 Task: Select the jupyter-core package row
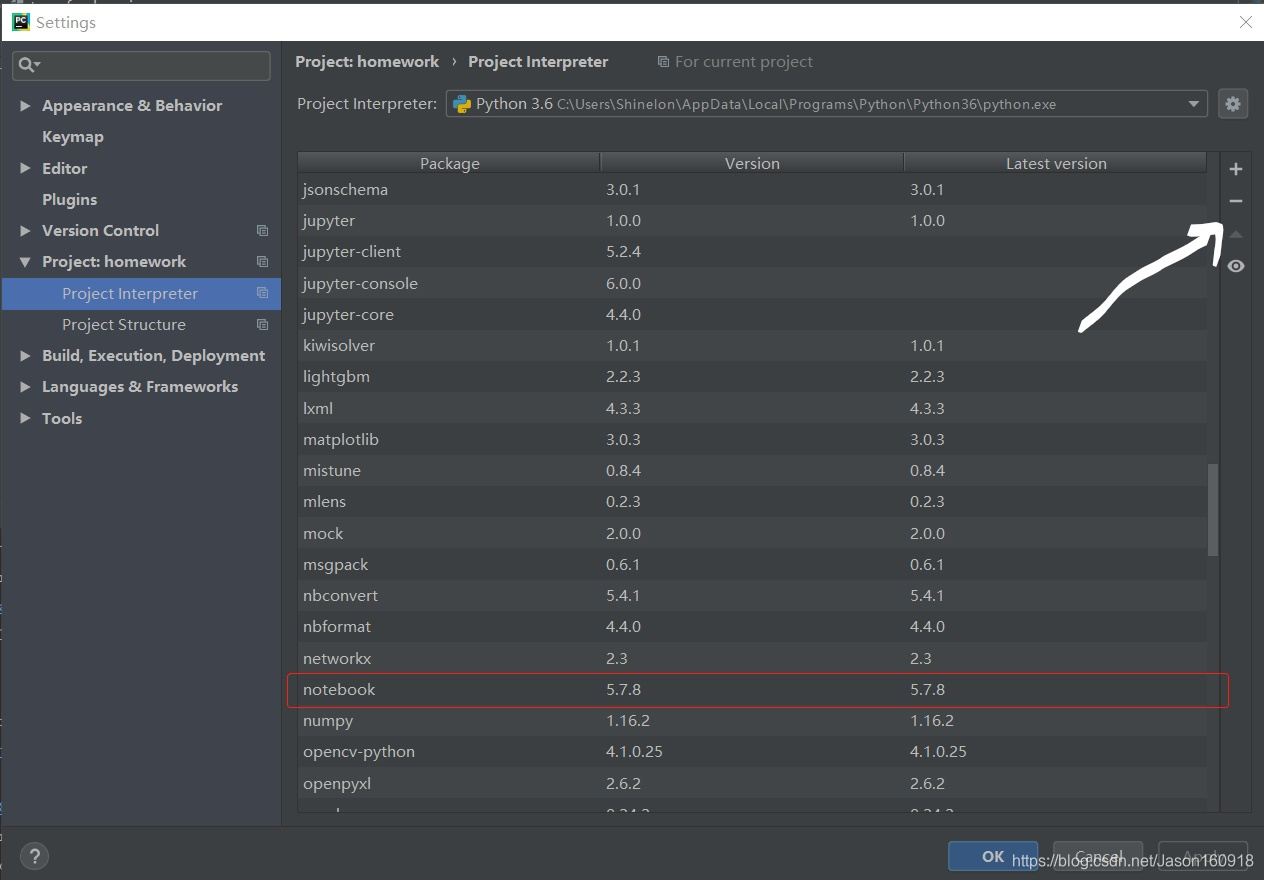(752, 315)
